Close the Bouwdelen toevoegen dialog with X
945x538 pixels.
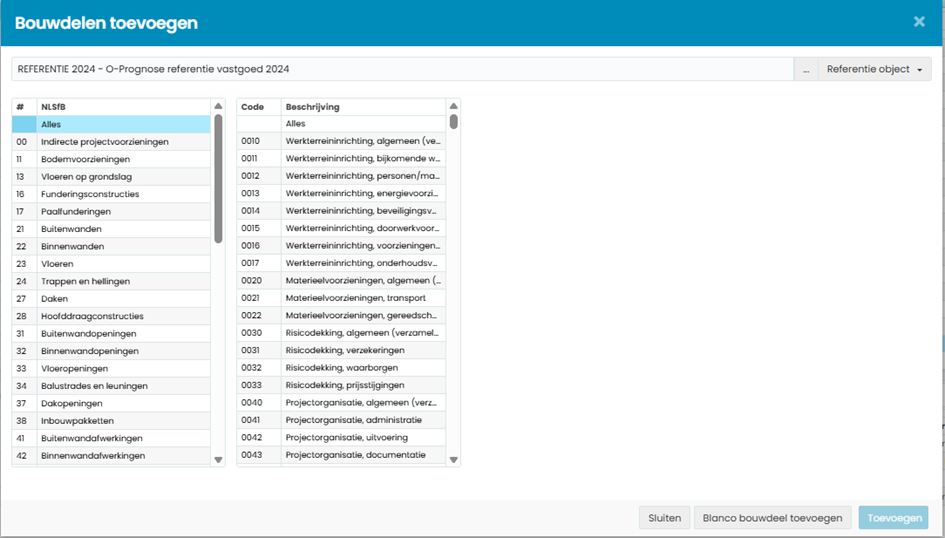(x=918, y=22)
